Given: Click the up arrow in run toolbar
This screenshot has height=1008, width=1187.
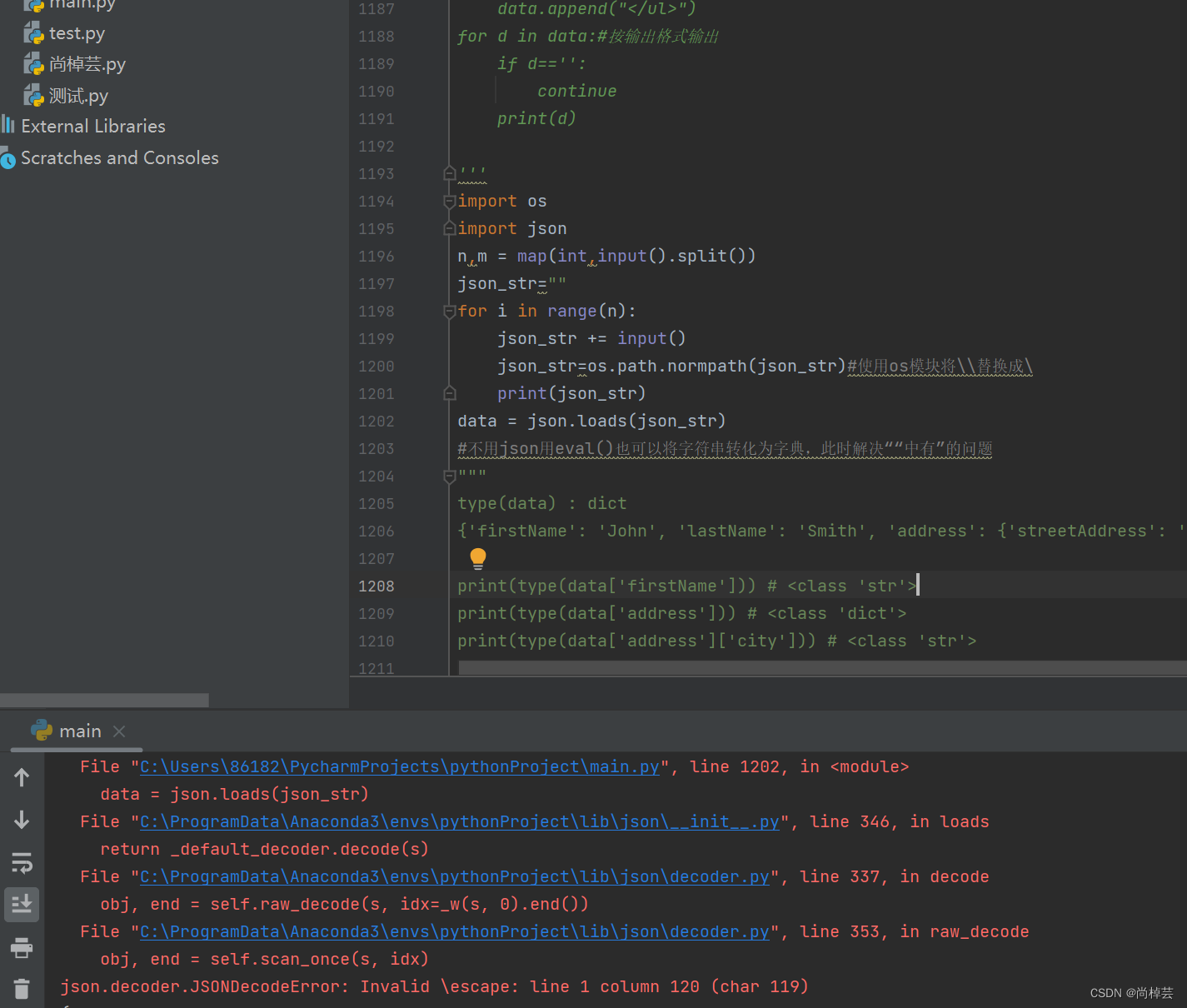Looking at the screenshot, I should [x=22, y=777].
